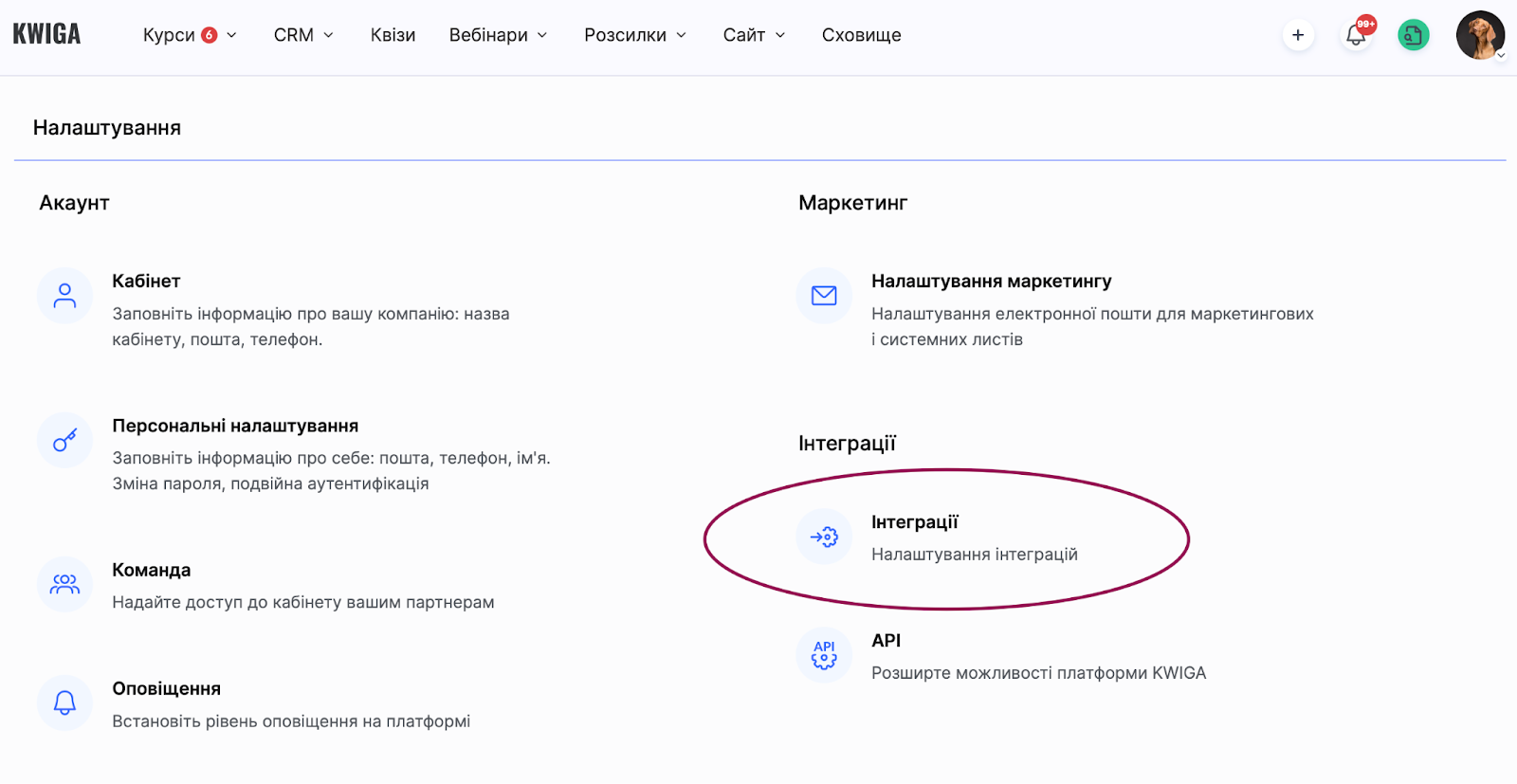Open the Налаштування маркетингу link

tap(991, 282)
